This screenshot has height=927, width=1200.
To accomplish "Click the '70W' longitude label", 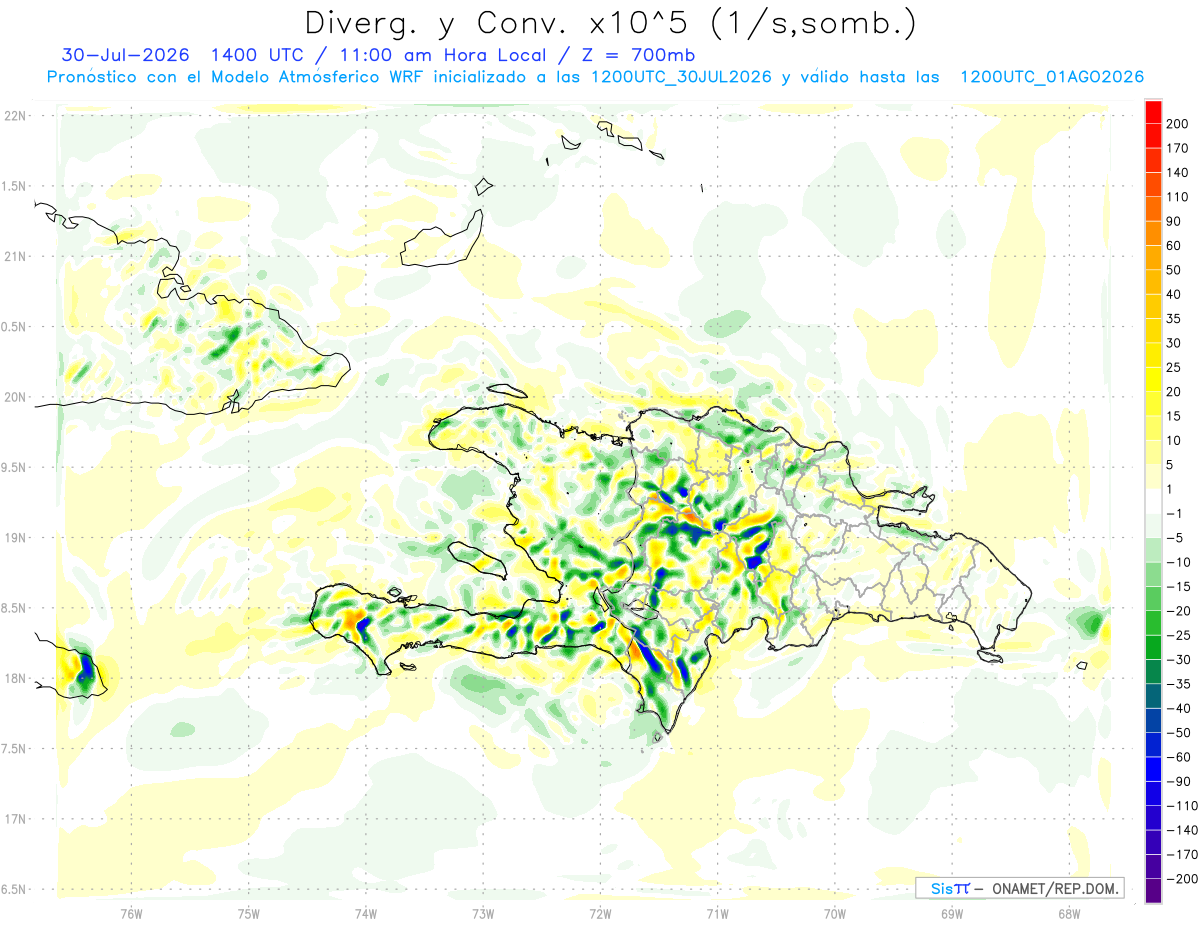I will (x=835, y=912).
